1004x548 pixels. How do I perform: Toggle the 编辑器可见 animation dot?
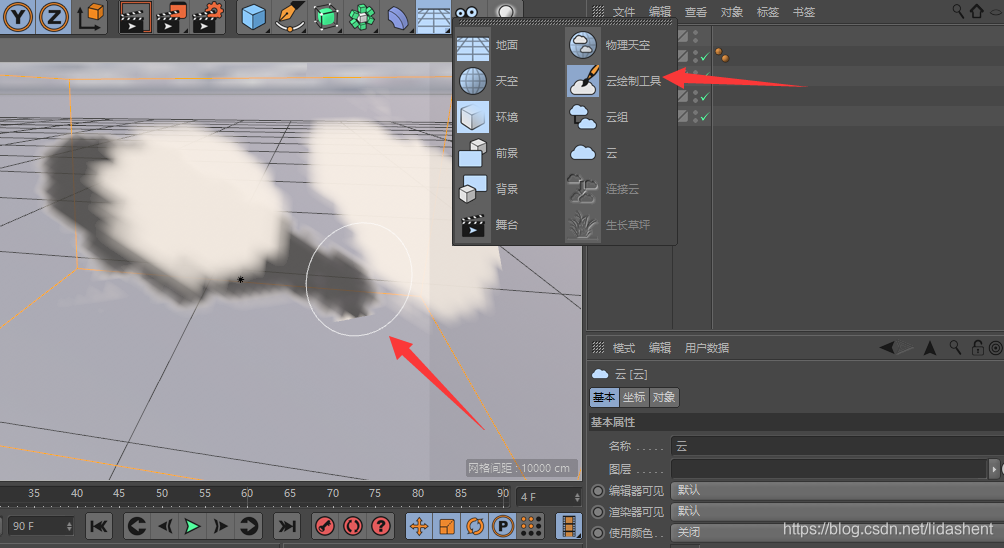click(598, 491)
